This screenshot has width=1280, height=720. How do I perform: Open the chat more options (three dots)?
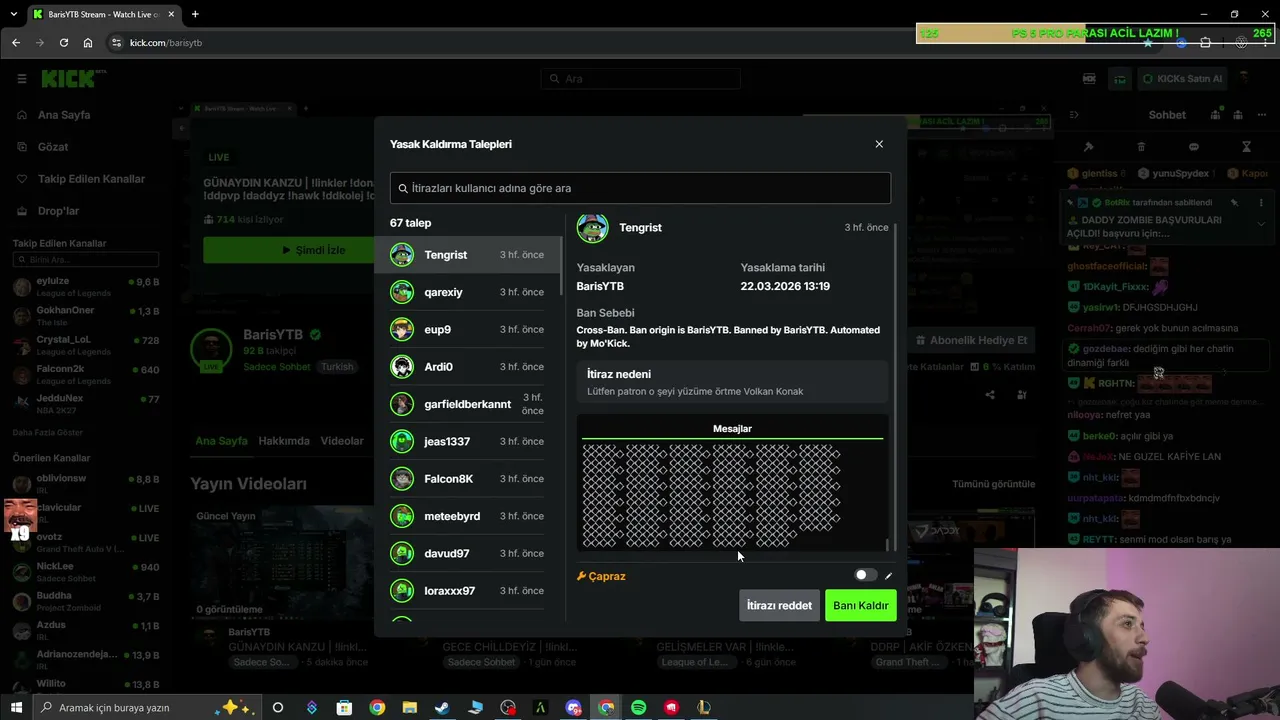pyautogui.click(x=1261, y=115)
